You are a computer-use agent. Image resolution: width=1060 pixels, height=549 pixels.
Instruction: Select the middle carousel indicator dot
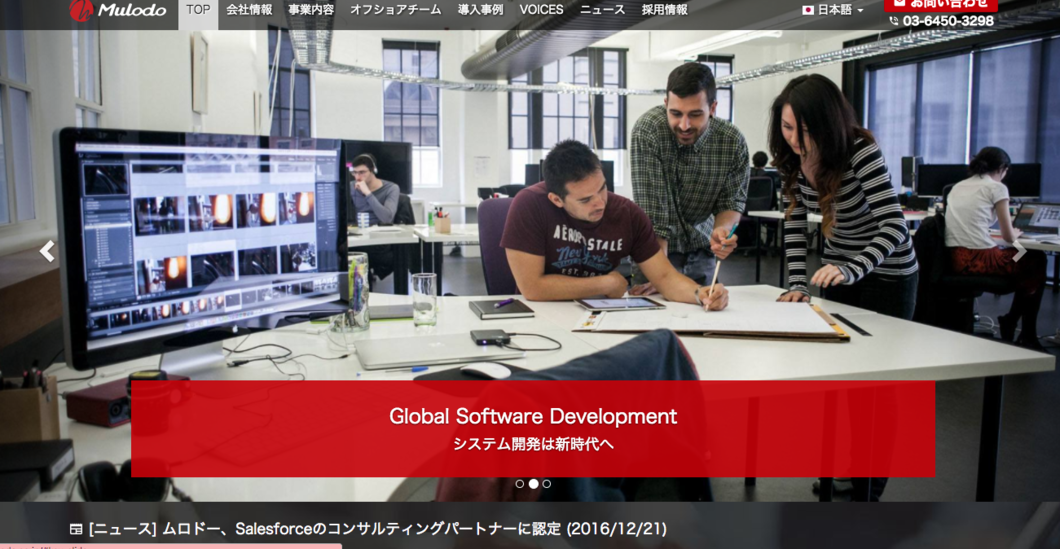[x=533, y=484]
